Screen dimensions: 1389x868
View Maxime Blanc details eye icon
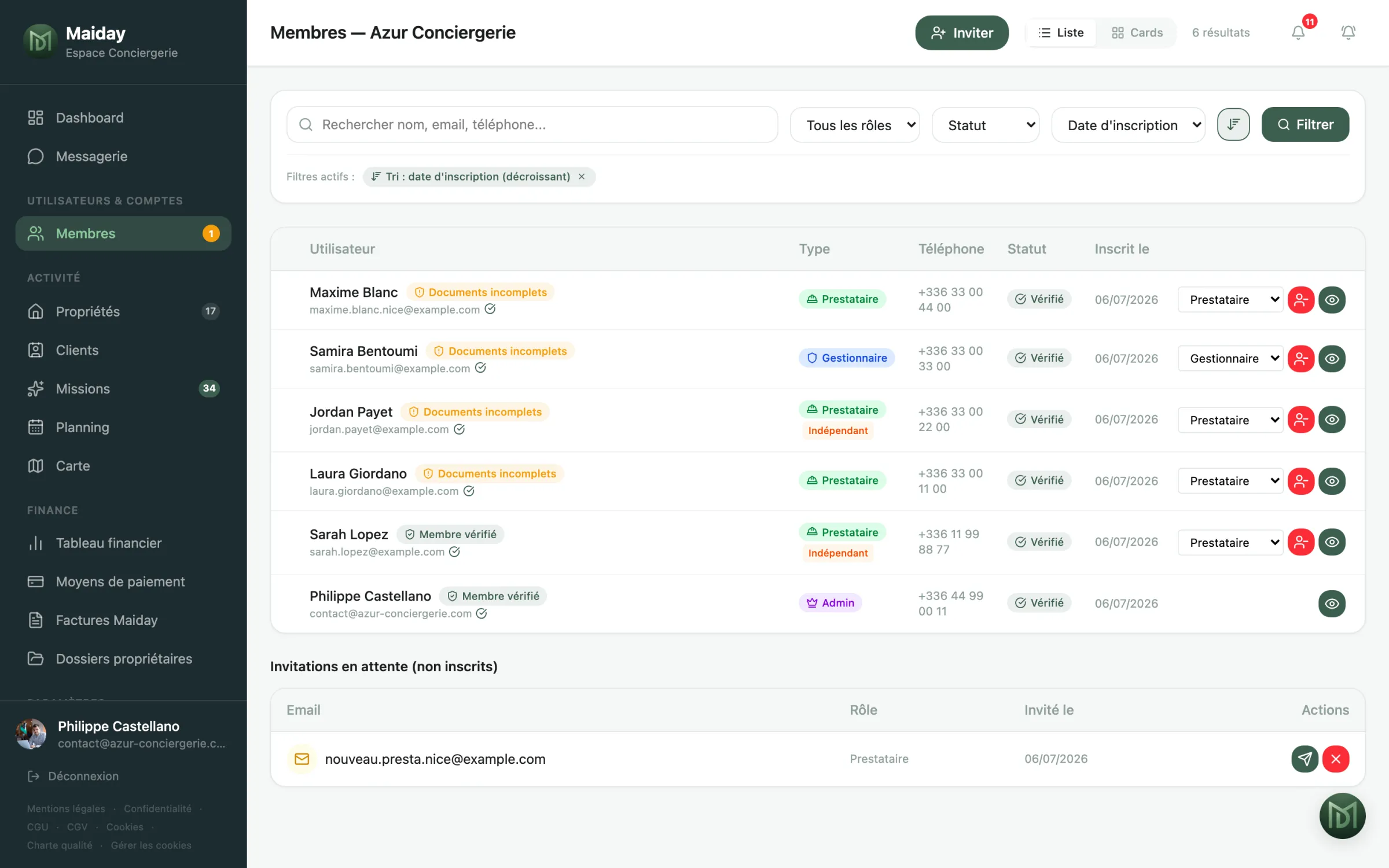click(1332, 300)
